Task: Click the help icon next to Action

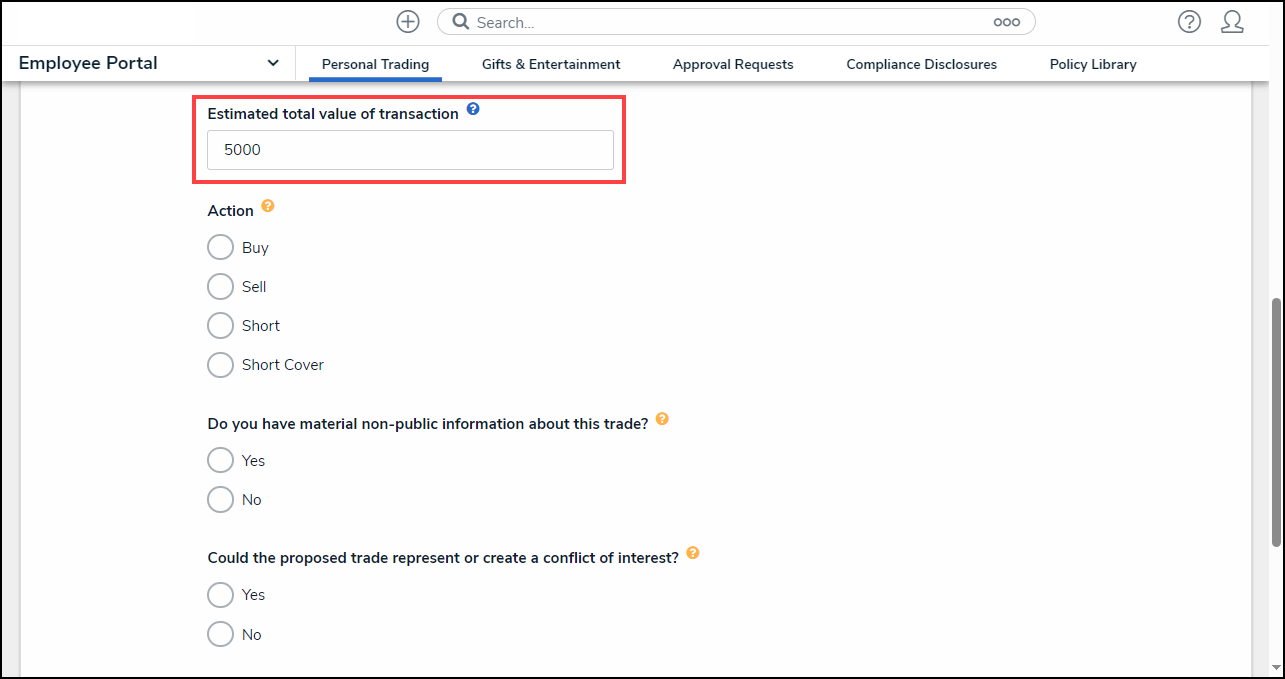Action: [x=267, y=207]
